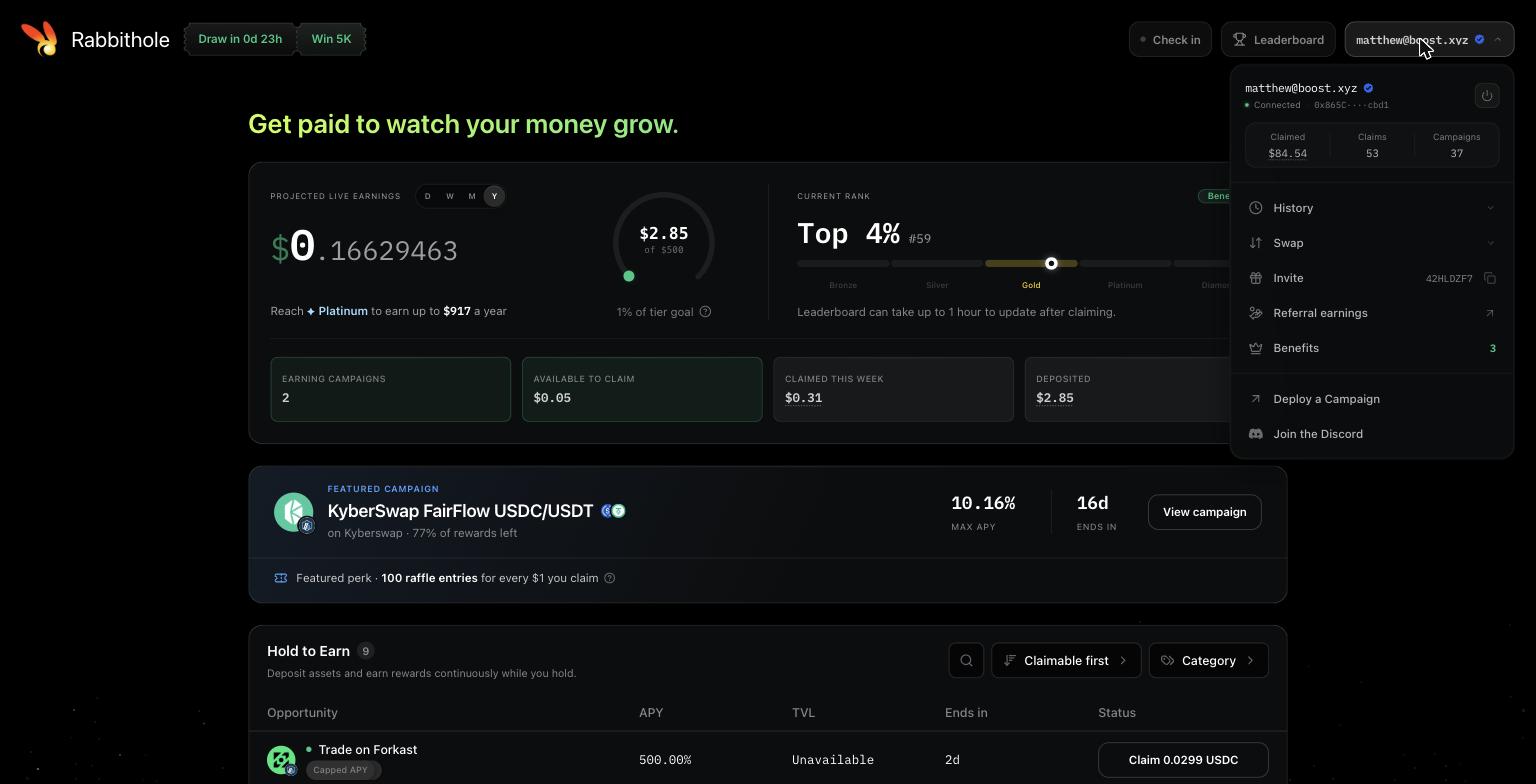Select the M (monthly) earnings period
This screenshot has height=784, width=1536.
(472, 196)
